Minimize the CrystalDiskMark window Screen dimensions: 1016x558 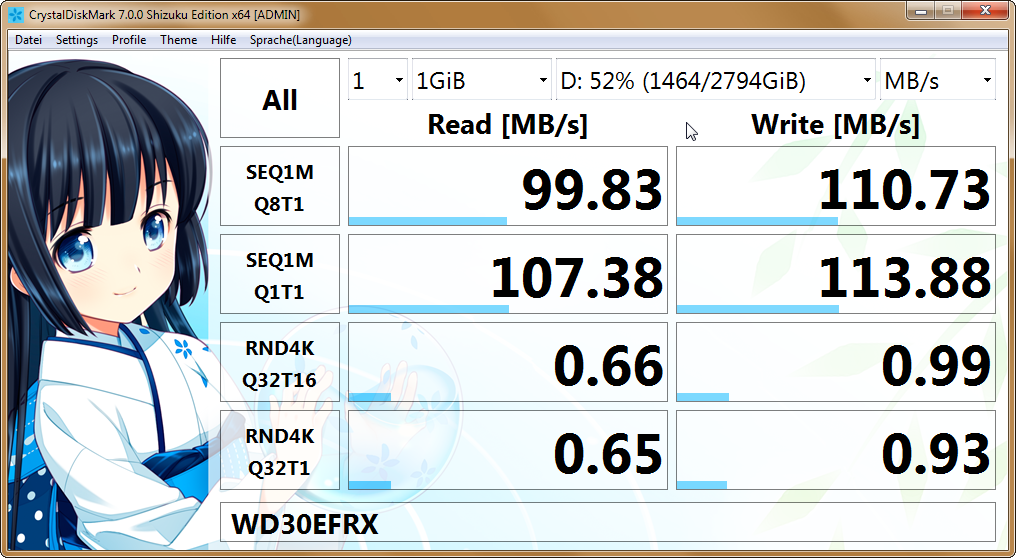(921, 11)
